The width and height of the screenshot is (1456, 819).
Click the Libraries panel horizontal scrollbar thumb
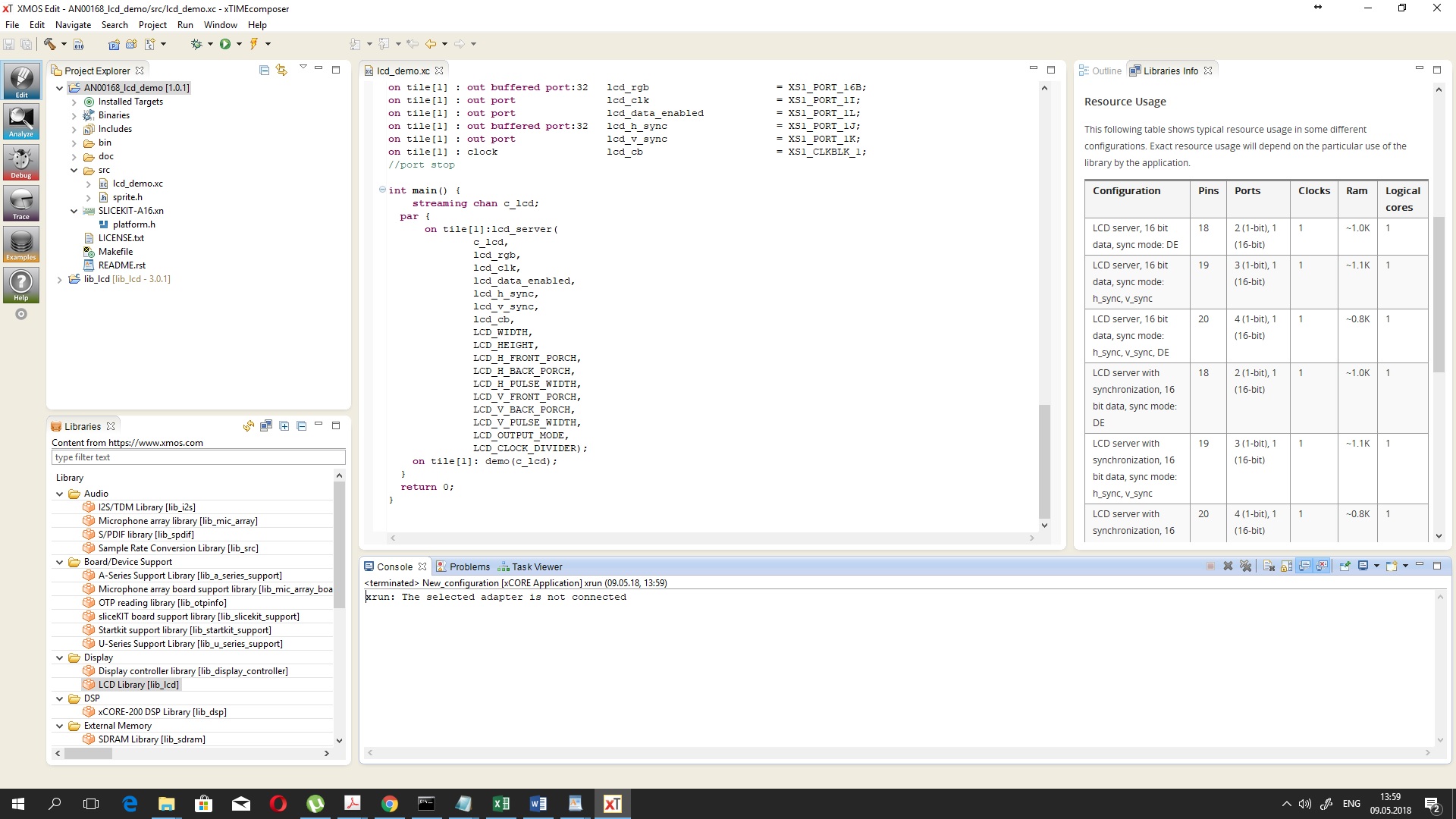click(88, 754)
